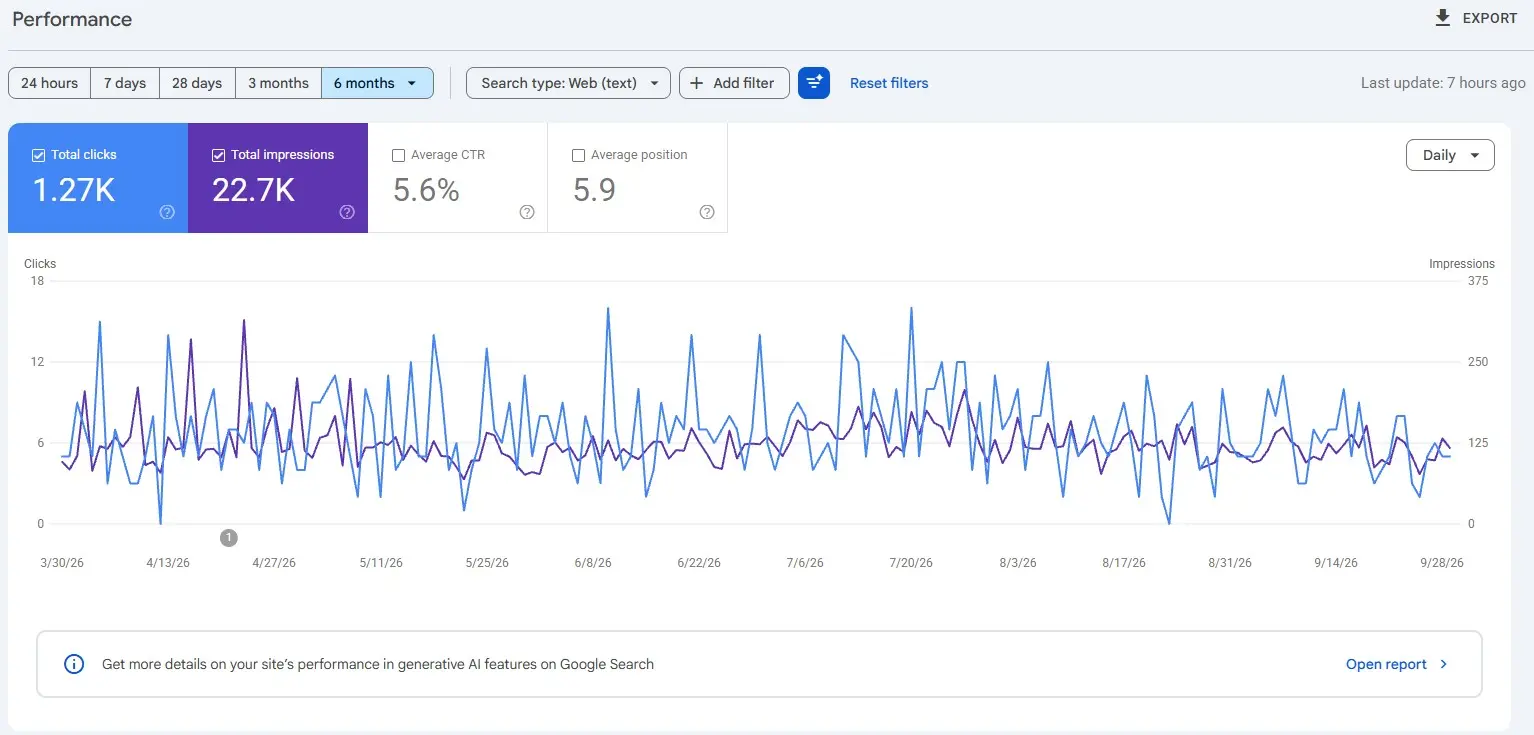
Task: Open the blue filter options icon button
Action: pyautogui.click(x=814, y=83)
